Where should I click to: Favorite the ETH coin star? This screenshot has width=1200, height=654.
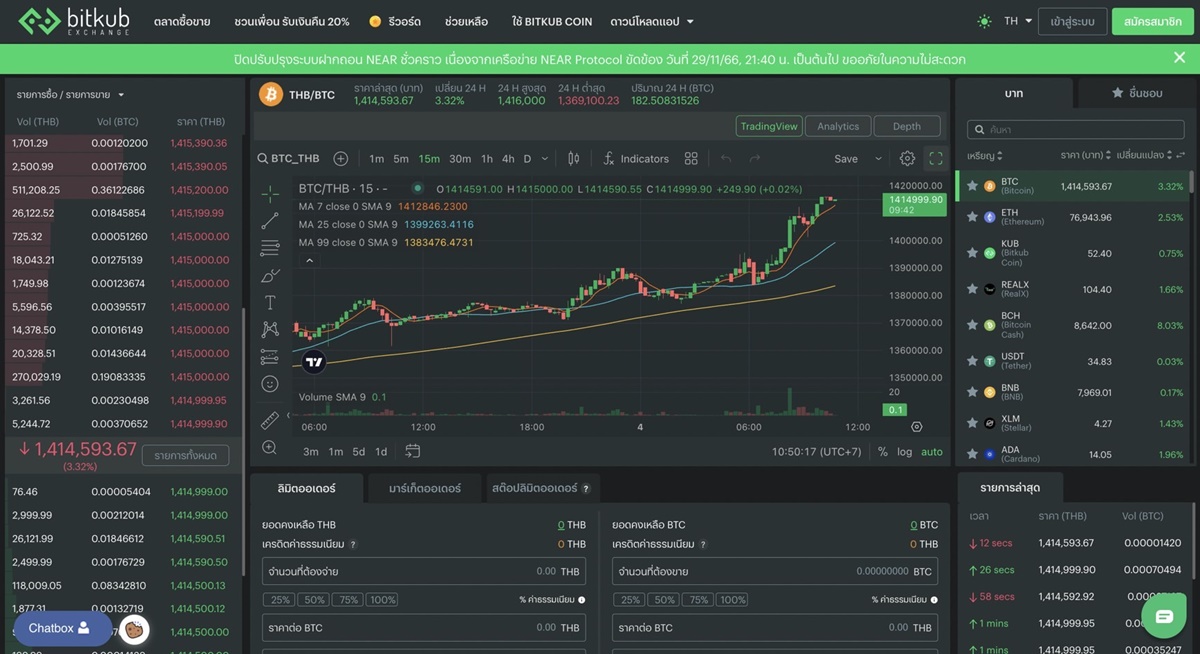972,217
